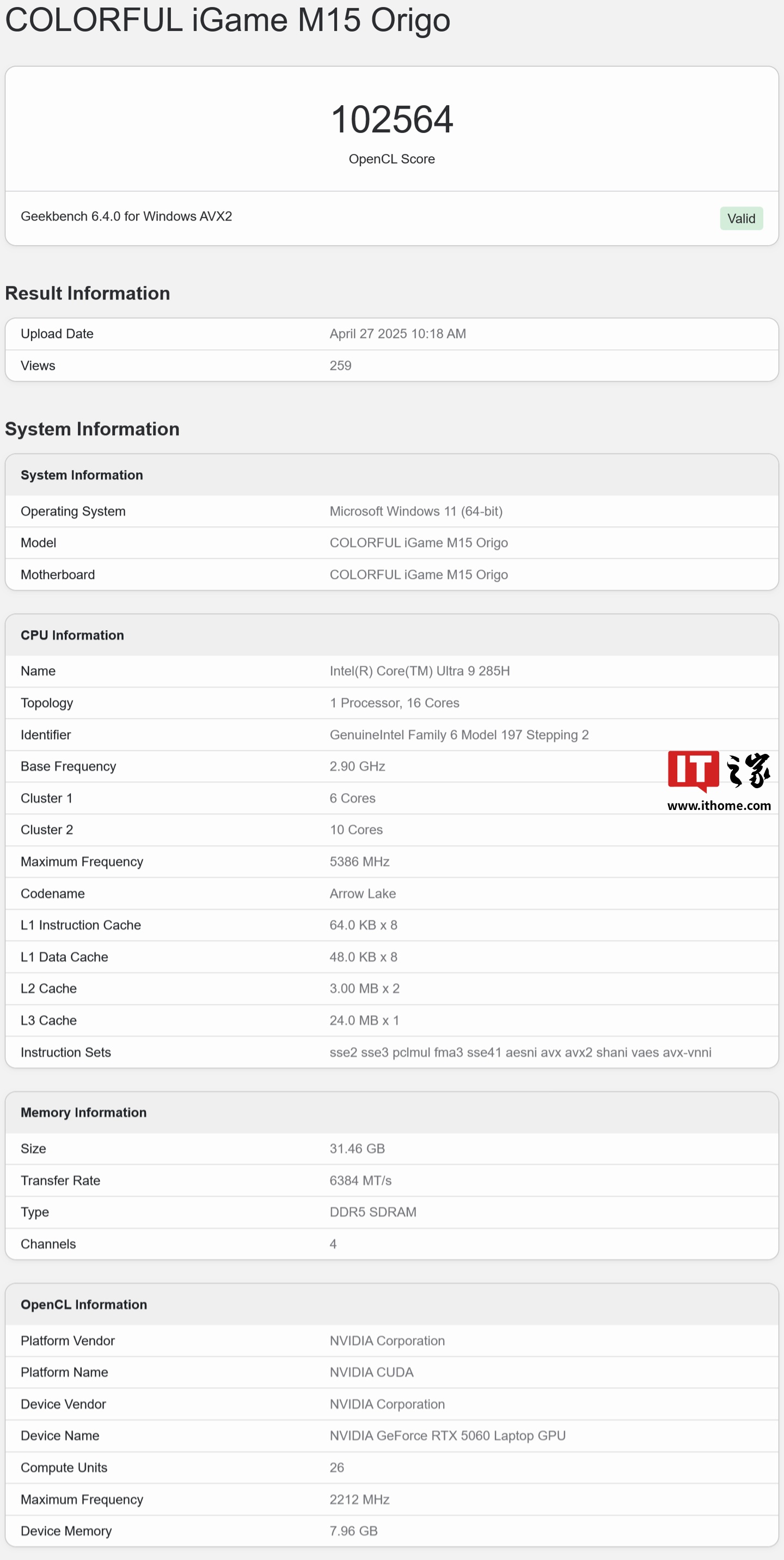
Task: Click the Operating System row label
Action: (73, 511)
